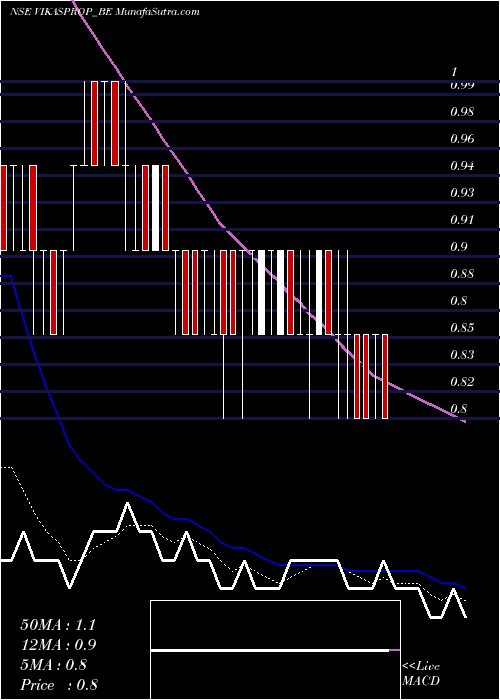The image size is (500, 700).
Task: Click the 0.82 price axis label
Action: pos(462,382)
